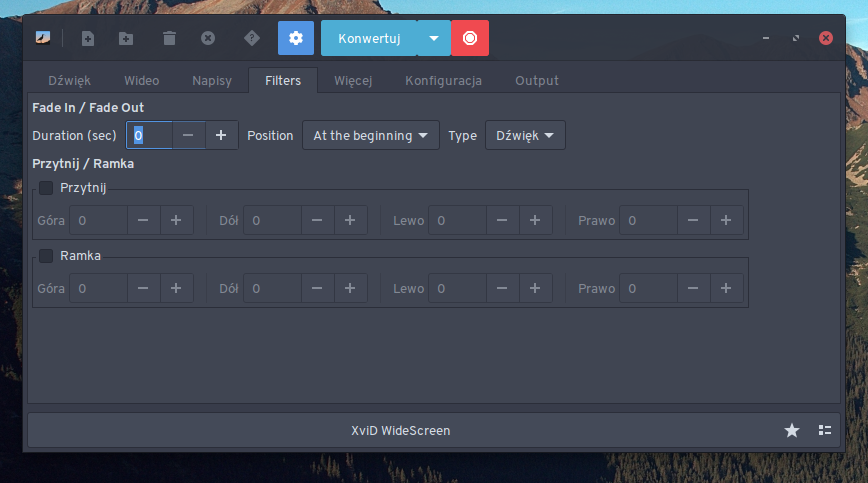Increase the Przytnij Lewo value
This screenshot has height=483, width=868.
[535, 220]
